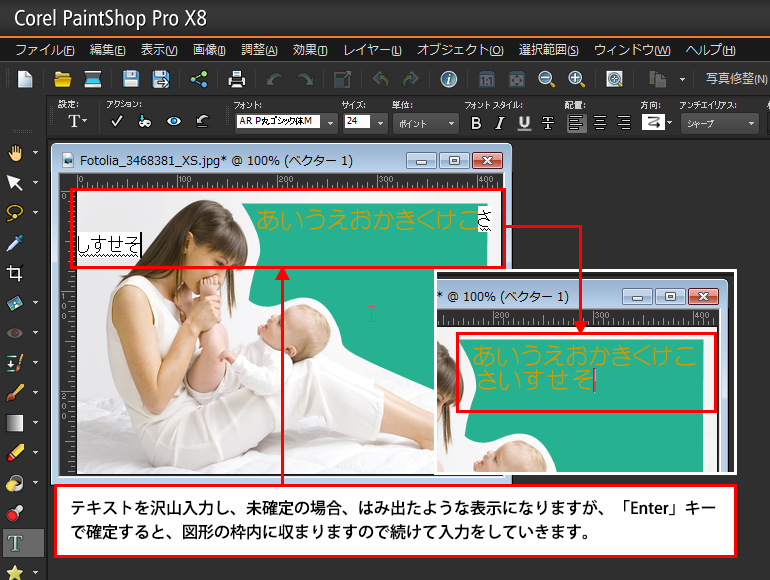Select the Paint Brush tool

click(15, 393)
